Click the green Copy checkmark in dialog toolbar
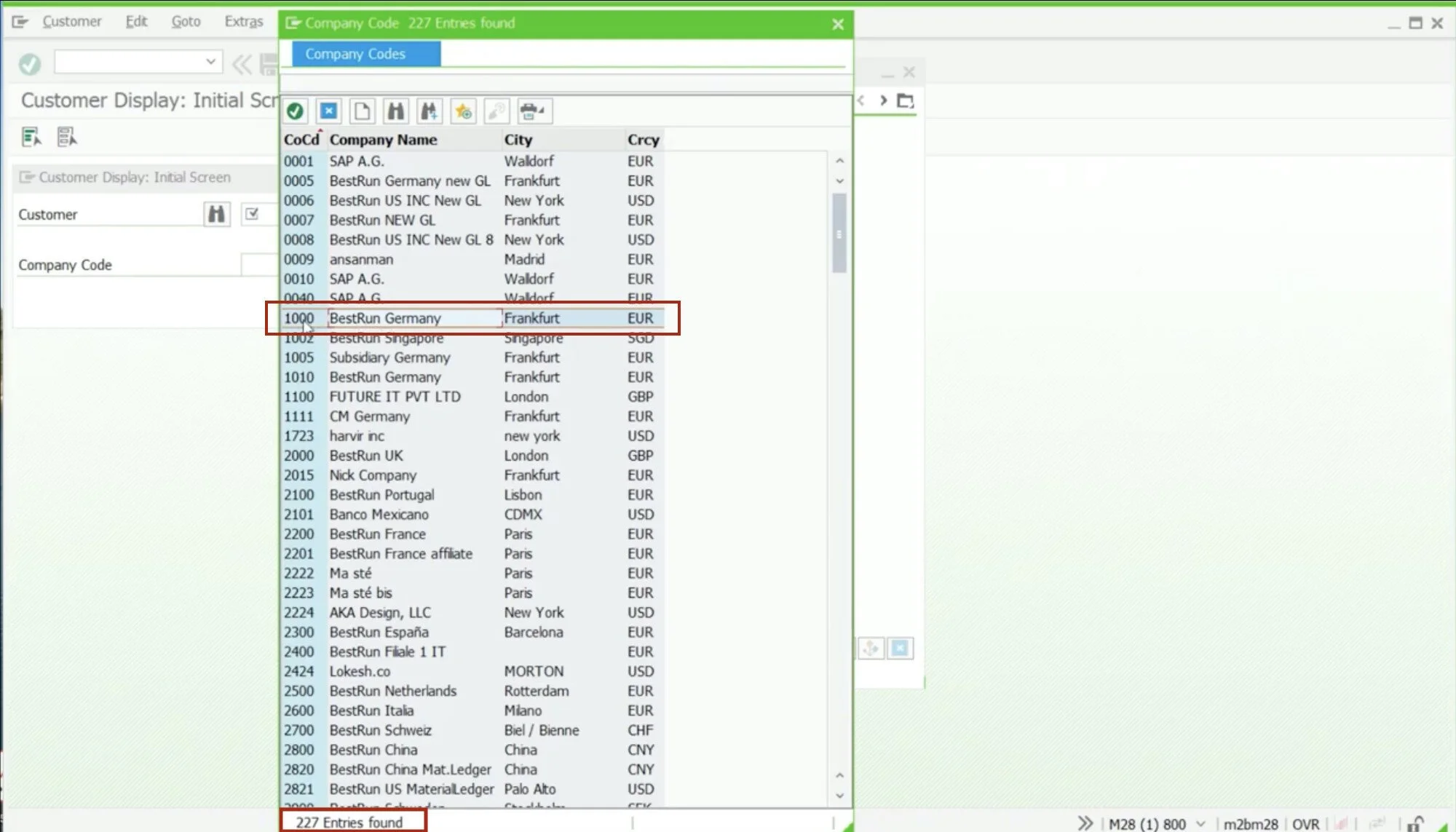The image size is (1456, 832). pyautogui.click(x=295, y=111)
